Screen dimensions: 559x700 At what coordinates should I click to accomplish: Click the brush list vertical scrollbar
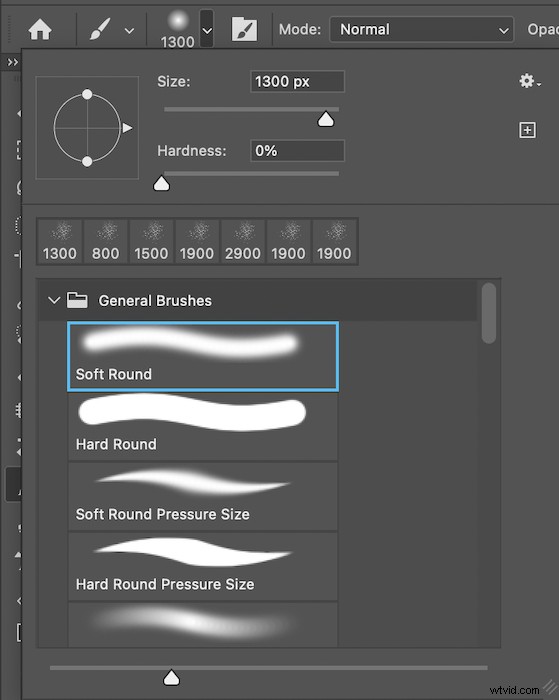point(489,313)
